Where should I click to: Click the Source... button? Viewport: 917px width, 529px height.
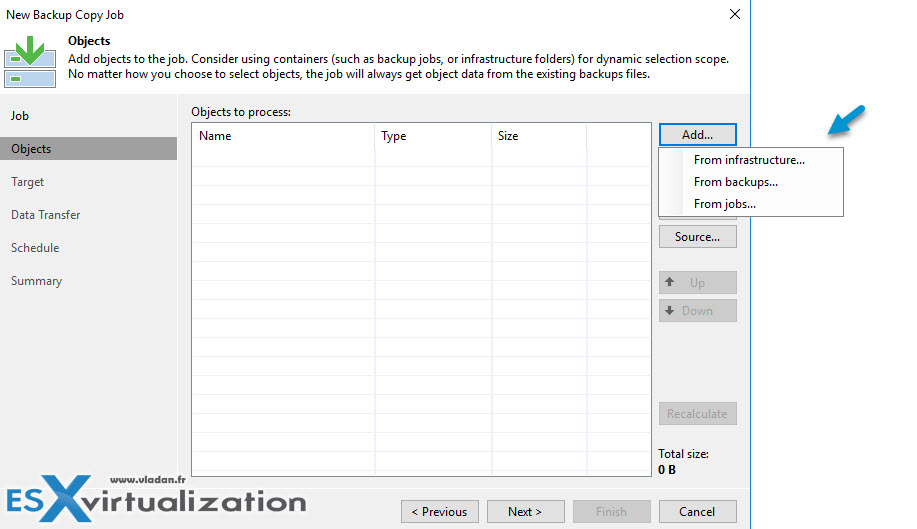tap(697, 237)
